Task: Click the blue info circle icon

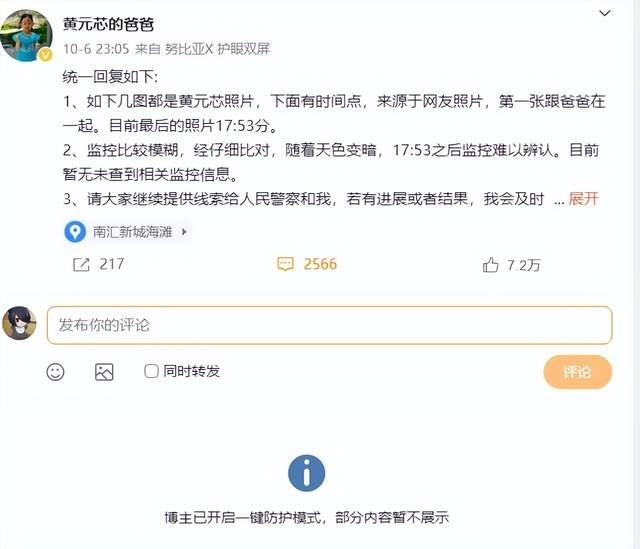Action: click(307, 473)
